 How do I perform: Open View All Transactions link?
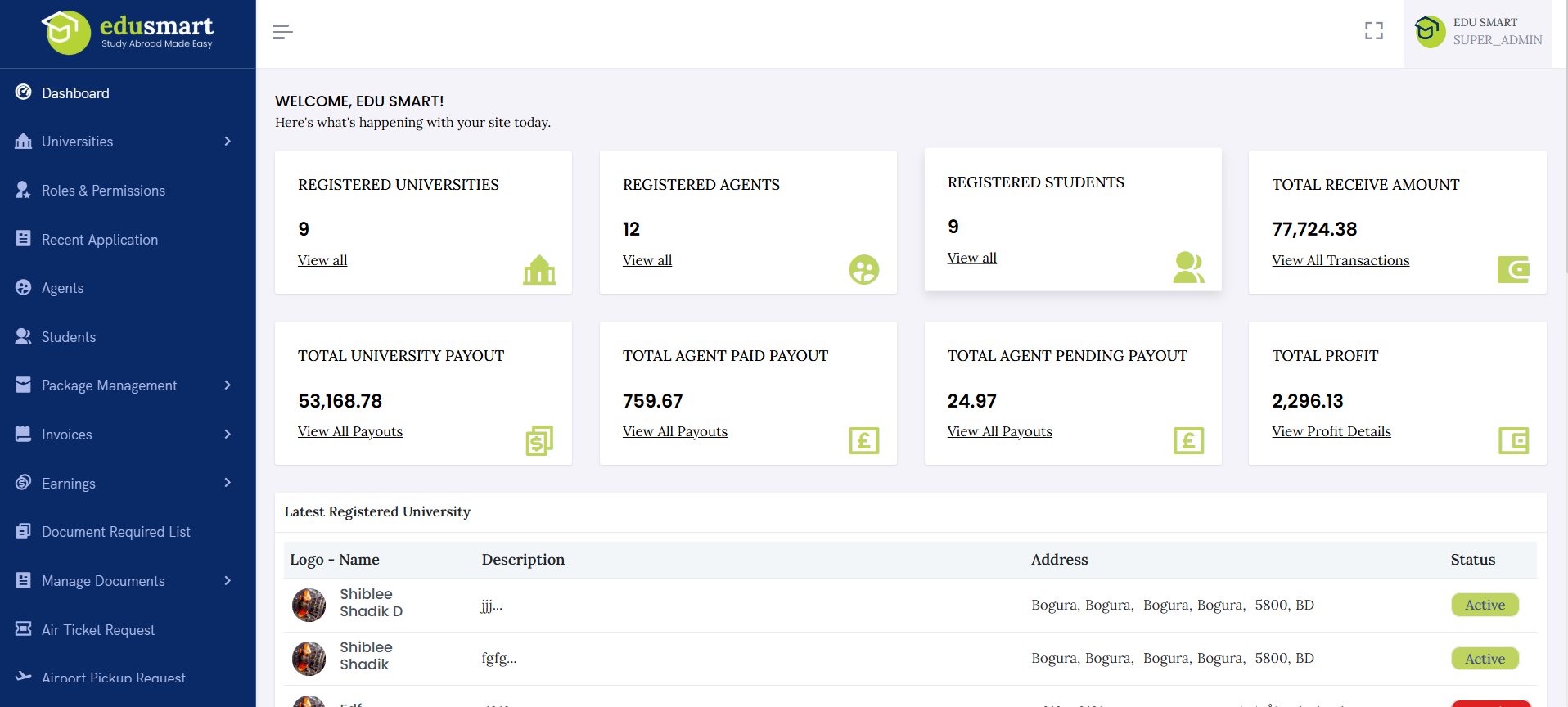[1340, 260]
